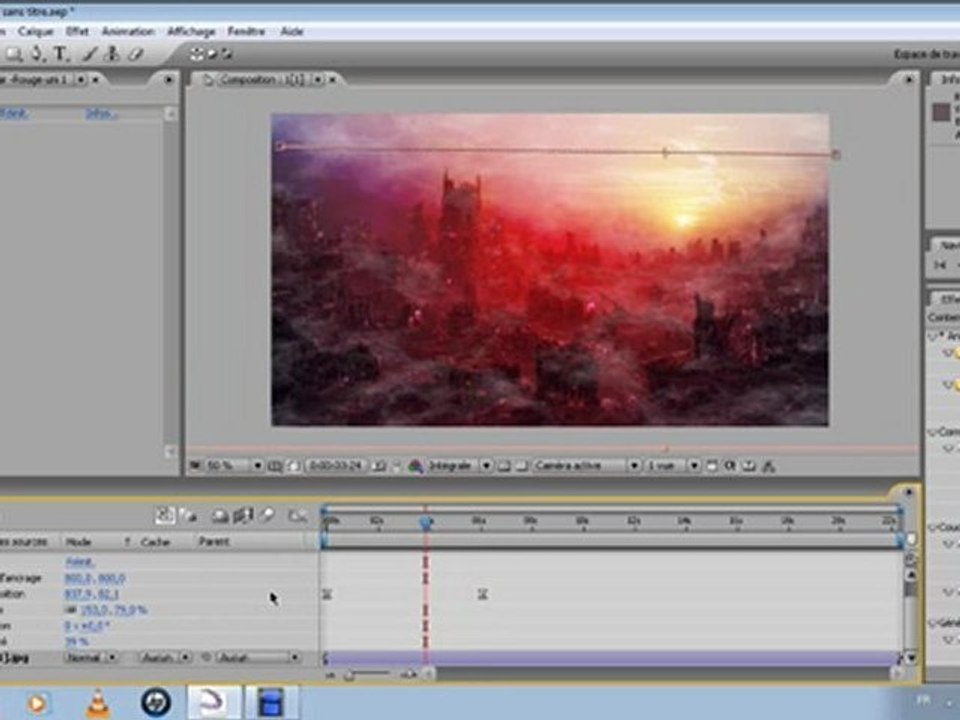
Task: Open the Fenêtre menu
Action: (246, 31)
